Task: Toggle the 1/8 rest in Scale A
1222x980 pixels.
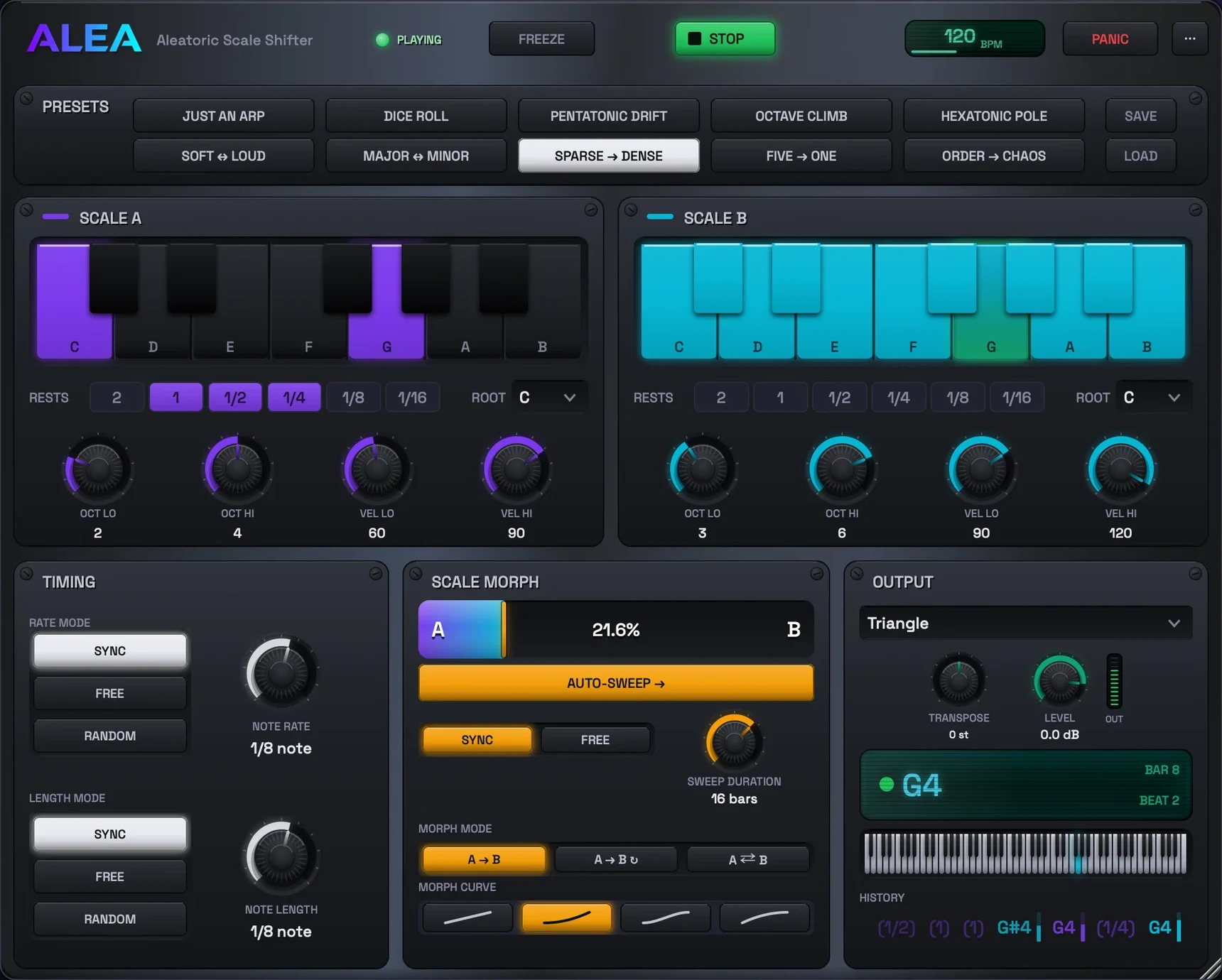Action: pyautogui.click(x=353, y=397)
